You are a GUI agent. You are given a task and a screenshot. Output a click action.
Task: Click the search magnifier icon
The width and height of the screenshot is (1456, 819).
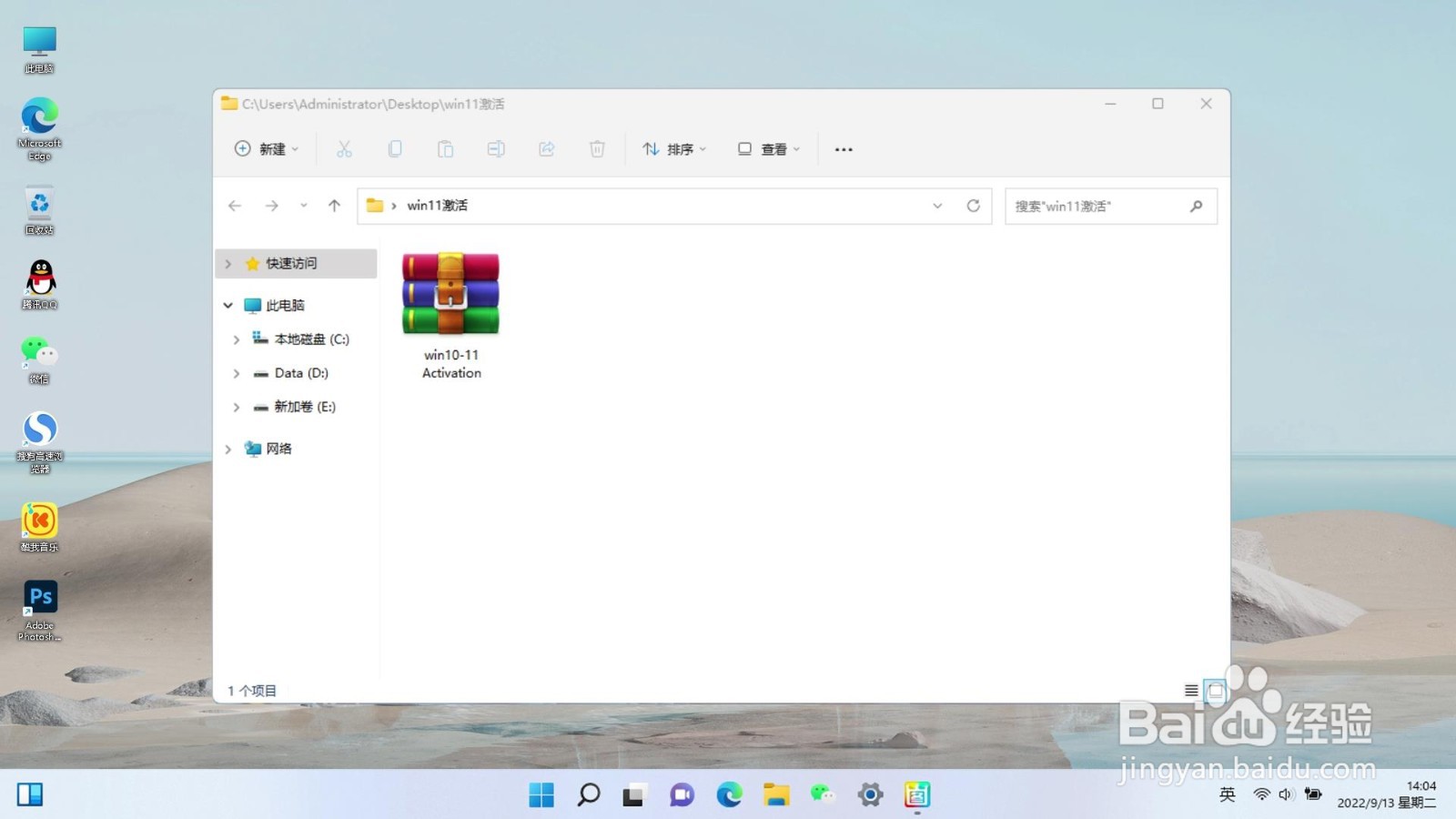click(x=1197, y=207)
